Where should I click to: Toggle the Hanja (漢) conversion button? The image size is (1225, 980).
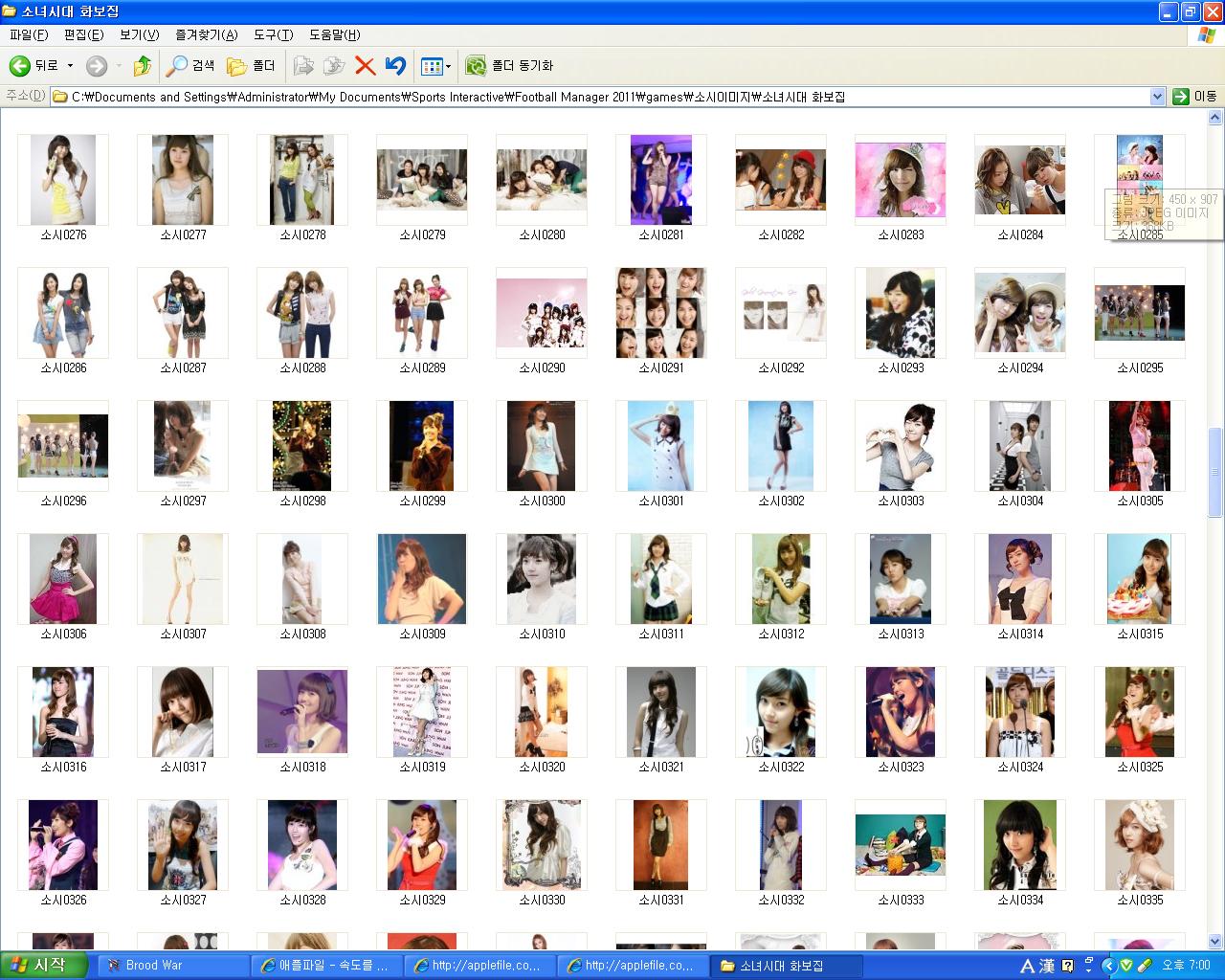point(1047,965)
